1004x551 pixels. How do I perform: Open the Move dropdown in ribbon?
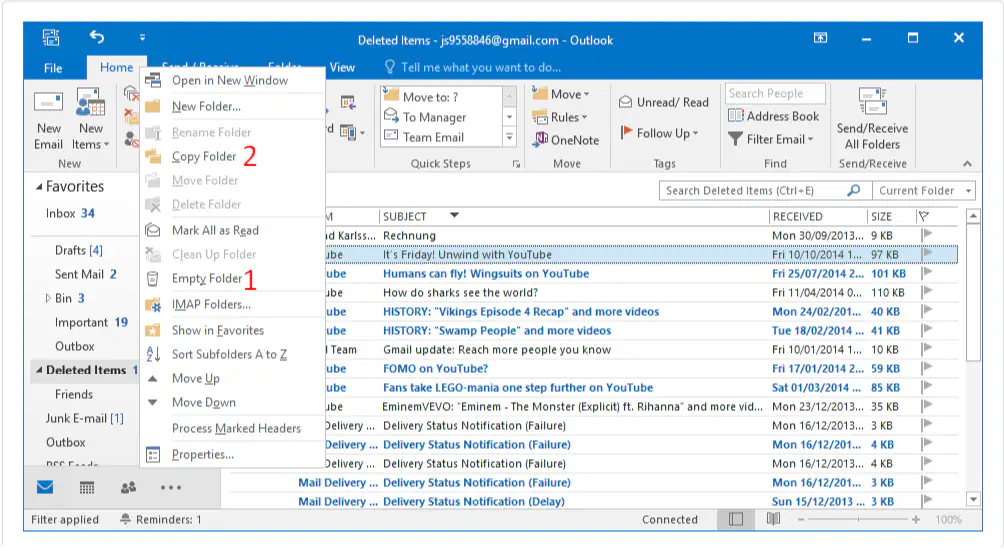click(x=561, y=94)
